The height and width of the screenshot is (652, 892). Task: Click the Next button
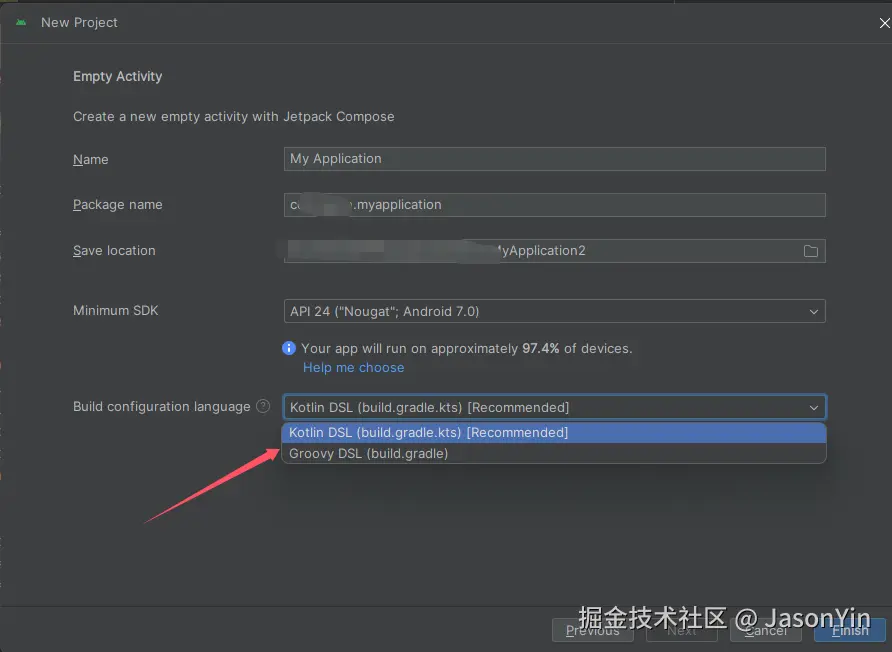coord(682,630)
